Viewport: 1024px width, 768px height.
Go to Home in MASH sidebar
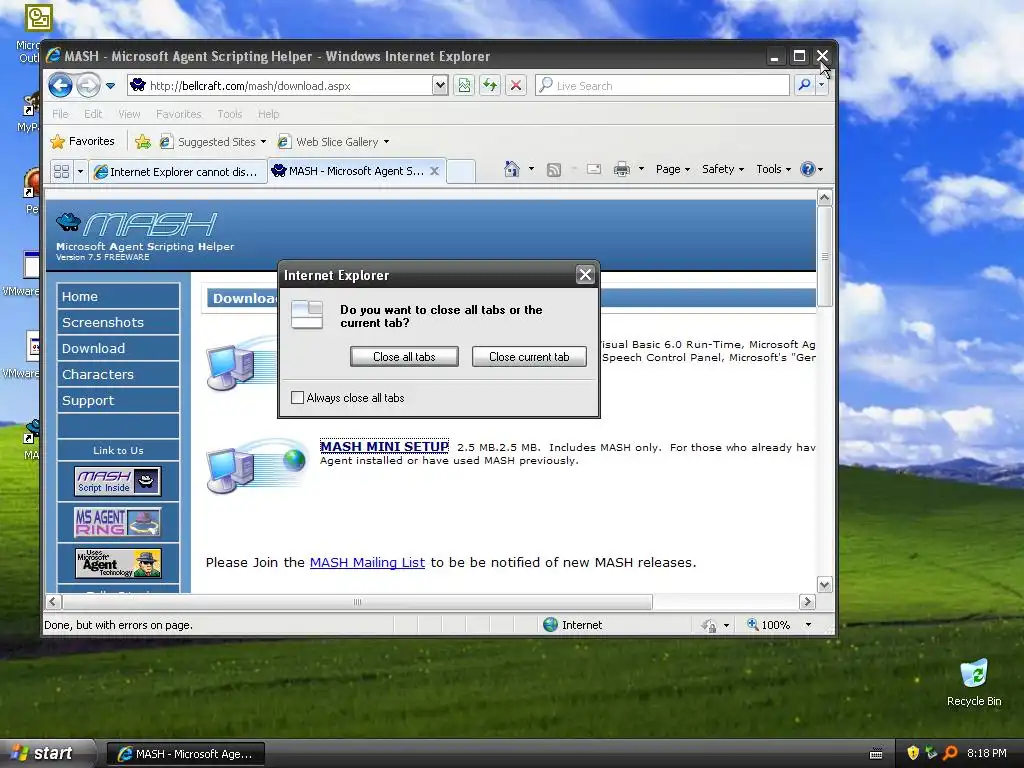tap(118, 296)
